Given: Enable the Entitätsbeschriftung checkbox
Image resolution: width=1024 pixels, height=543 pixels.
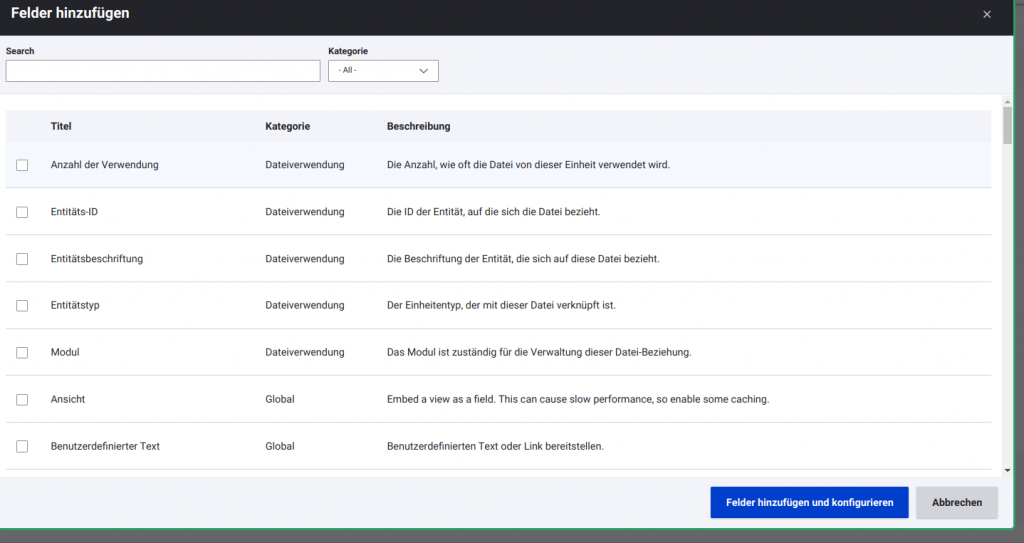Looking at the screenshot, I should tap(22, 259).
